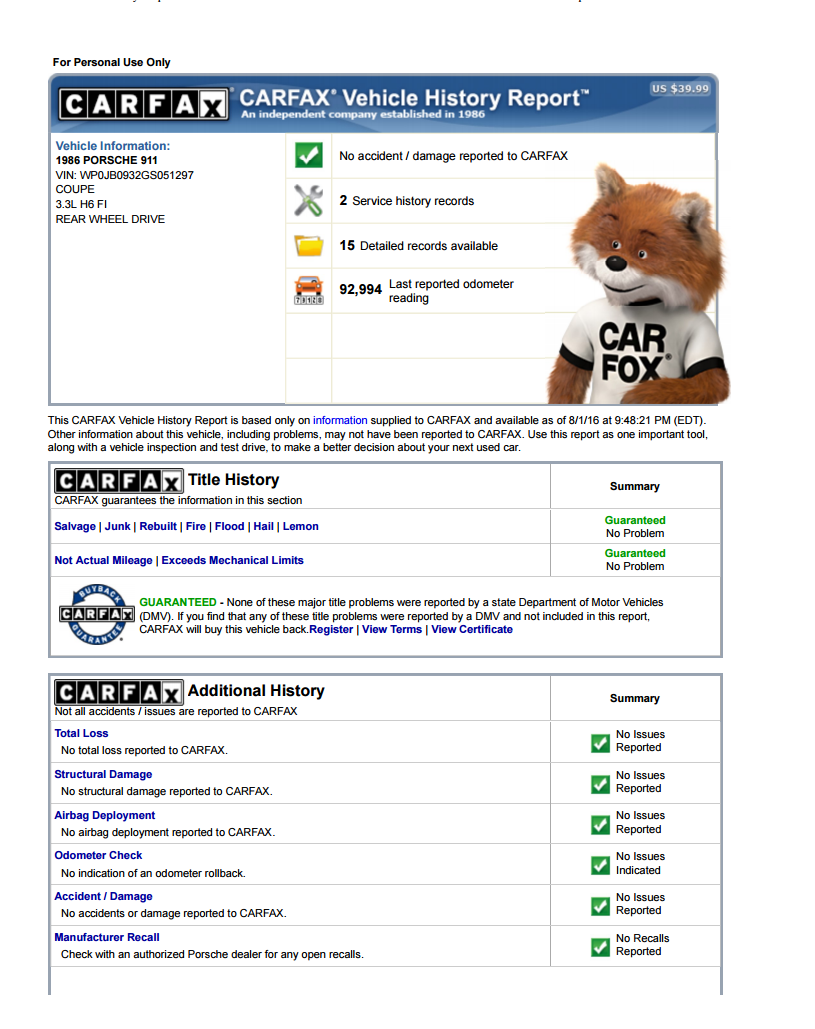This screenshot has width=815, height=1029.
Task: Click green check in Odometer Check row
Action: tap(600, 866)
